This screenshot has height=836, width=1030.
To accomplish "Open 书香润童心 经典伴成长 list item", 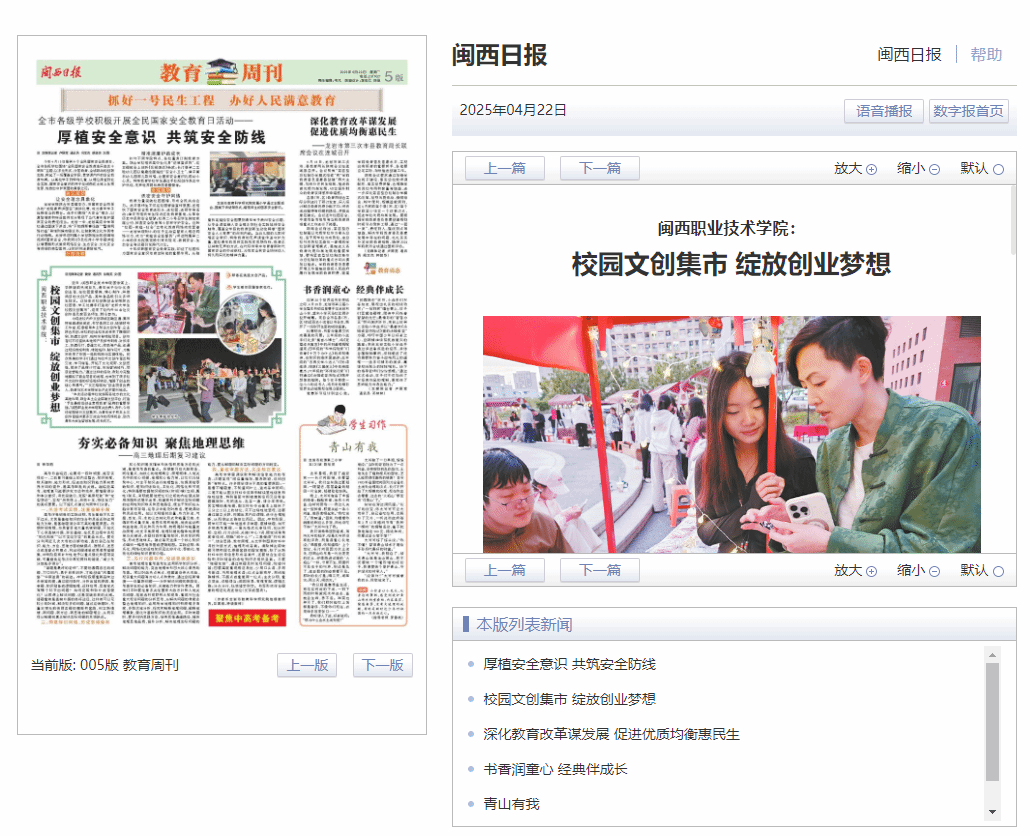I will tap(569, 769).
